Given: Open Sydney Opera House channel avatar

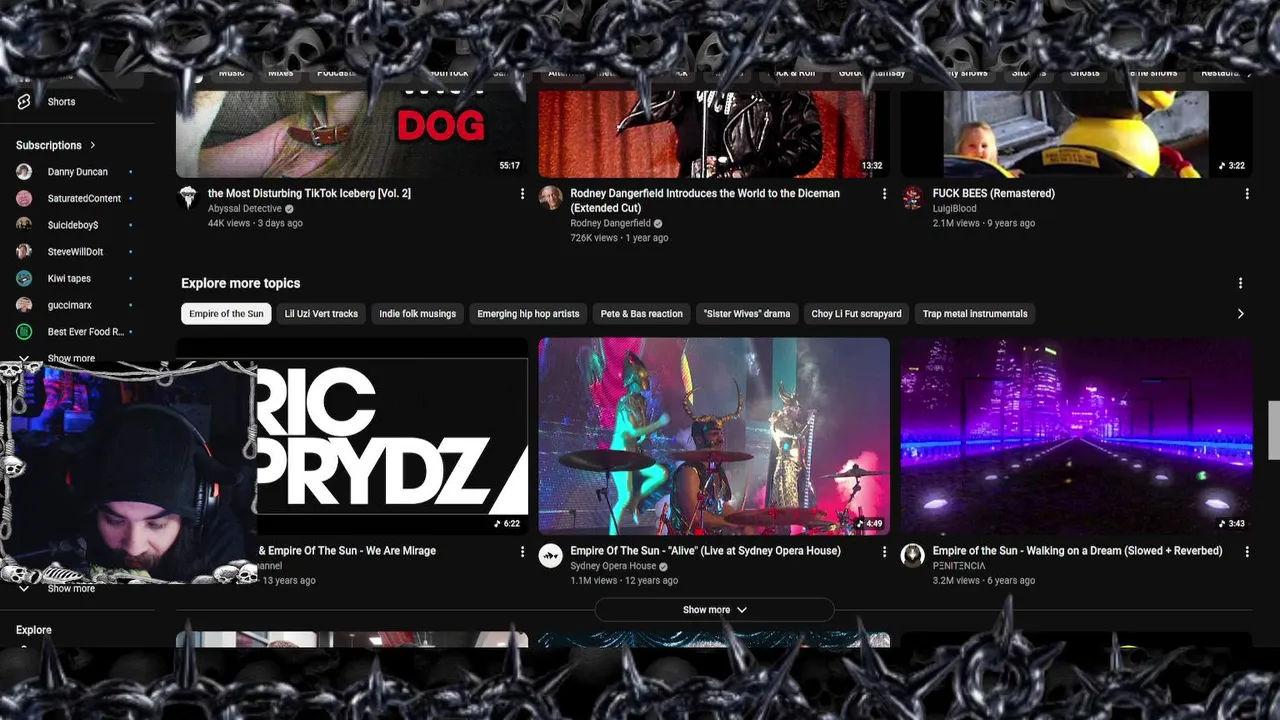Looking at the screenshot, I should (551, 555).
